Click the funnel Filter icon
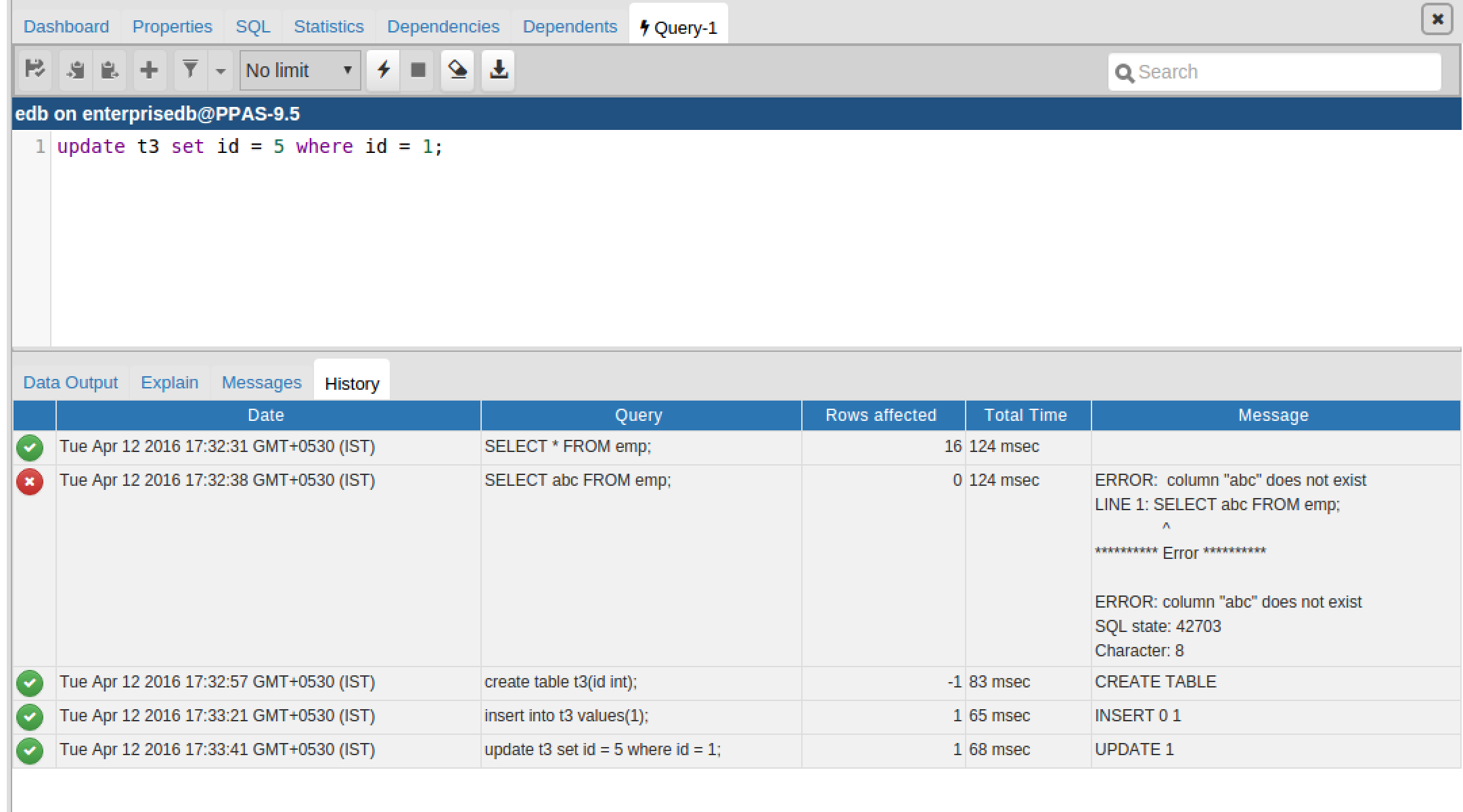The height and width of the screenshot is (812, 1463). coord(190,70)
